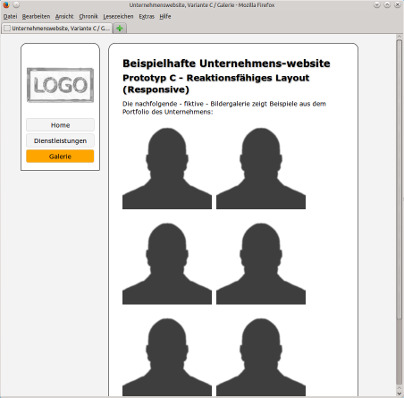This screenshot has width=404, height=398.
Task: Open the Bearbeiten menu
Action: 36,16
